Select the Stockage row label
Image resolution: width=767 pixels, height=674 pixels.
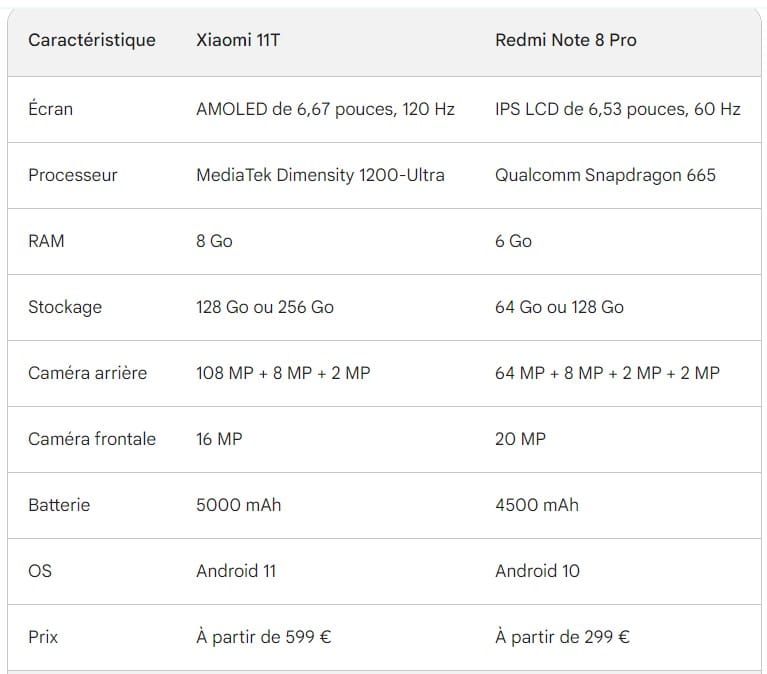point(65,307)
